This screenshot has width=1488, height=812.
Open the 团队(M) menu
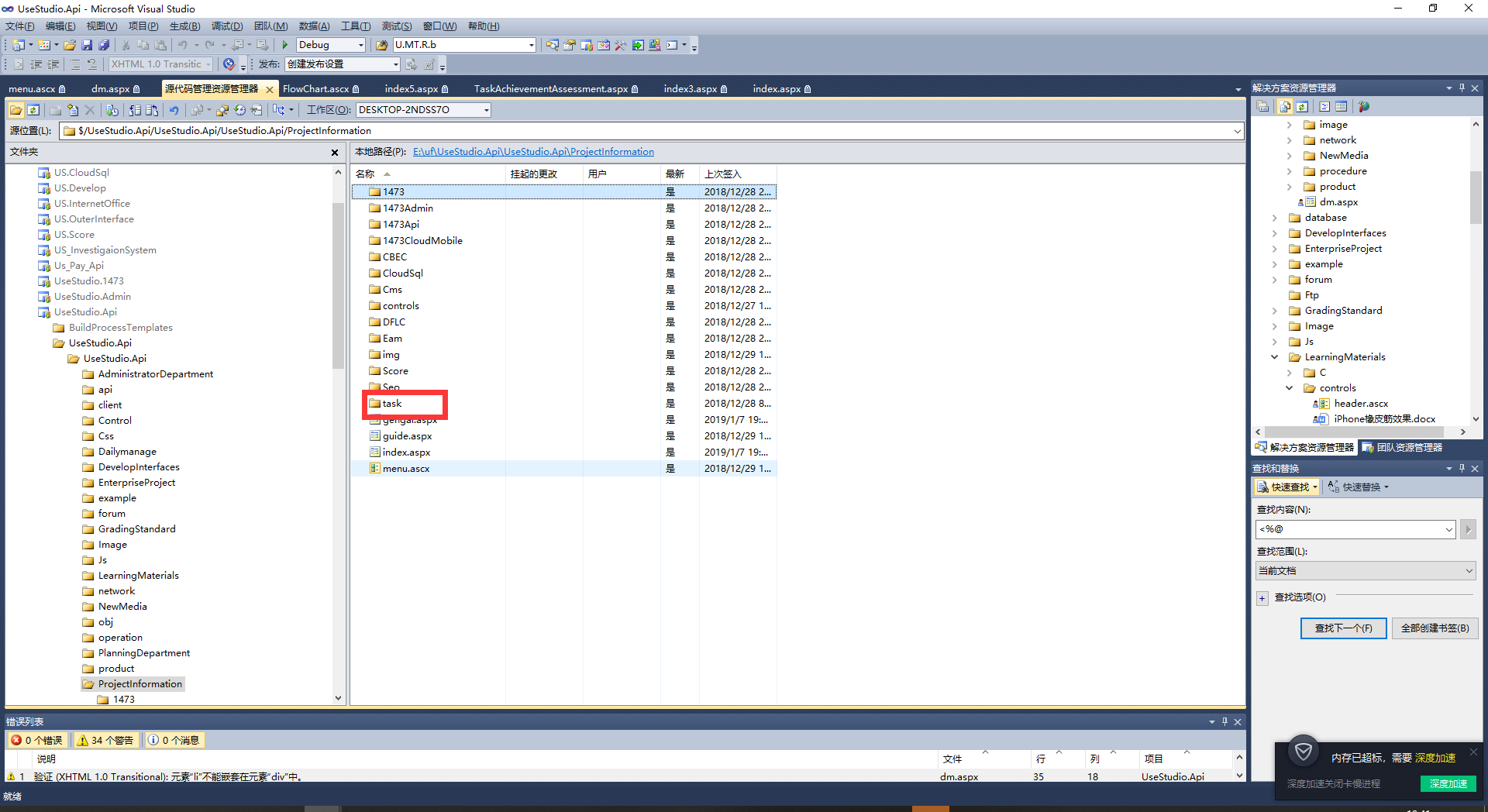[270, 26]
